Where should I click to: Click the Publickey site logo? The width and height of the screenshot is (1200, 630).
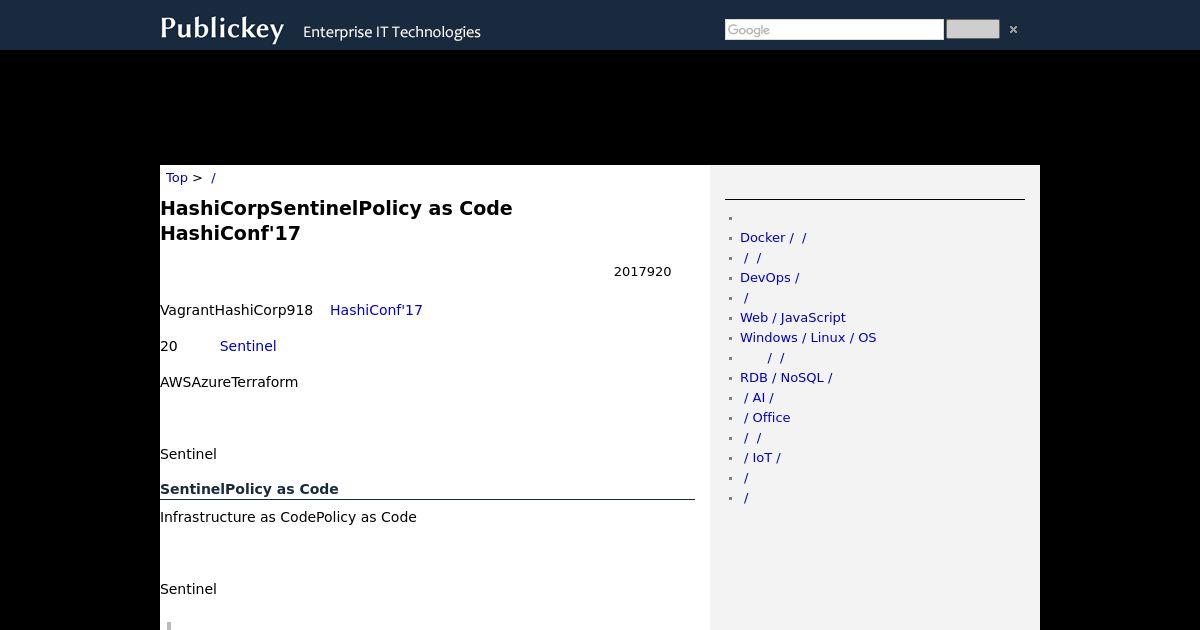coord(222,28)
